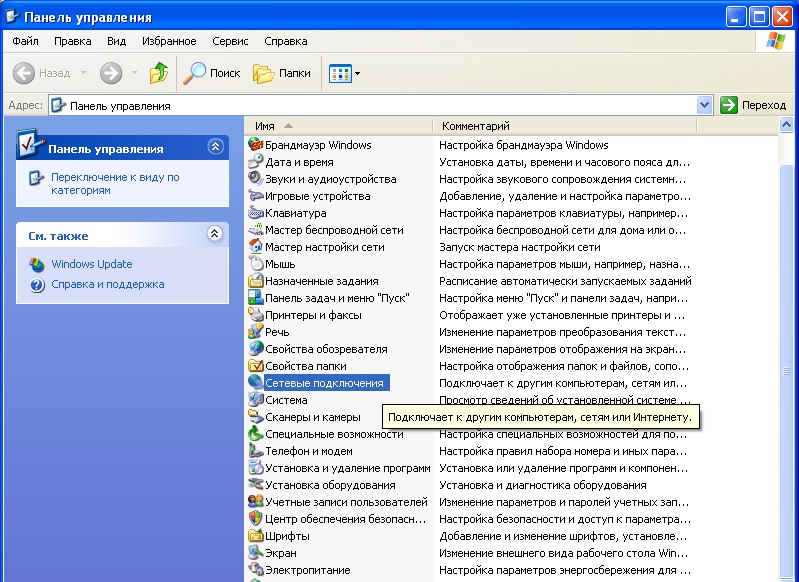Click the Экран display icon
Viewport: 799px width, 582px height.
click(255, 552)
